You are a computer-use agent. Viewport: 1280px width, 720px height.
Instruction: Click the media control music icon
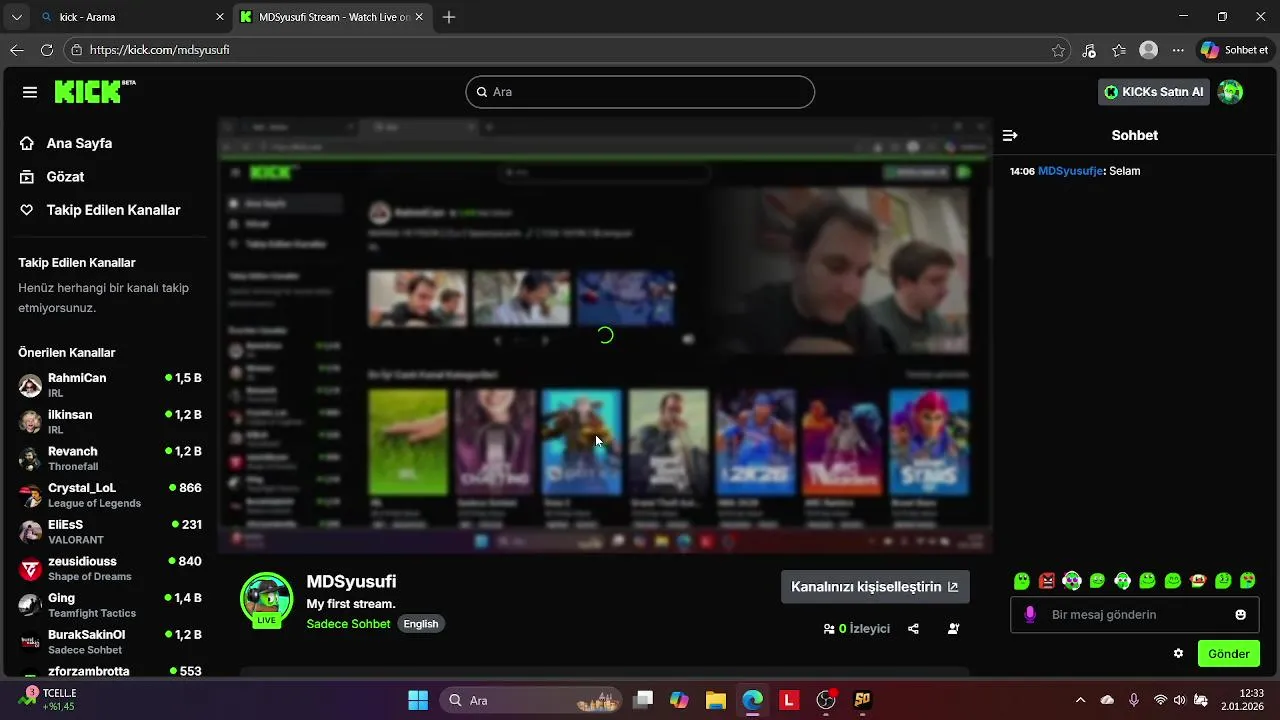tap(1090, 50)
